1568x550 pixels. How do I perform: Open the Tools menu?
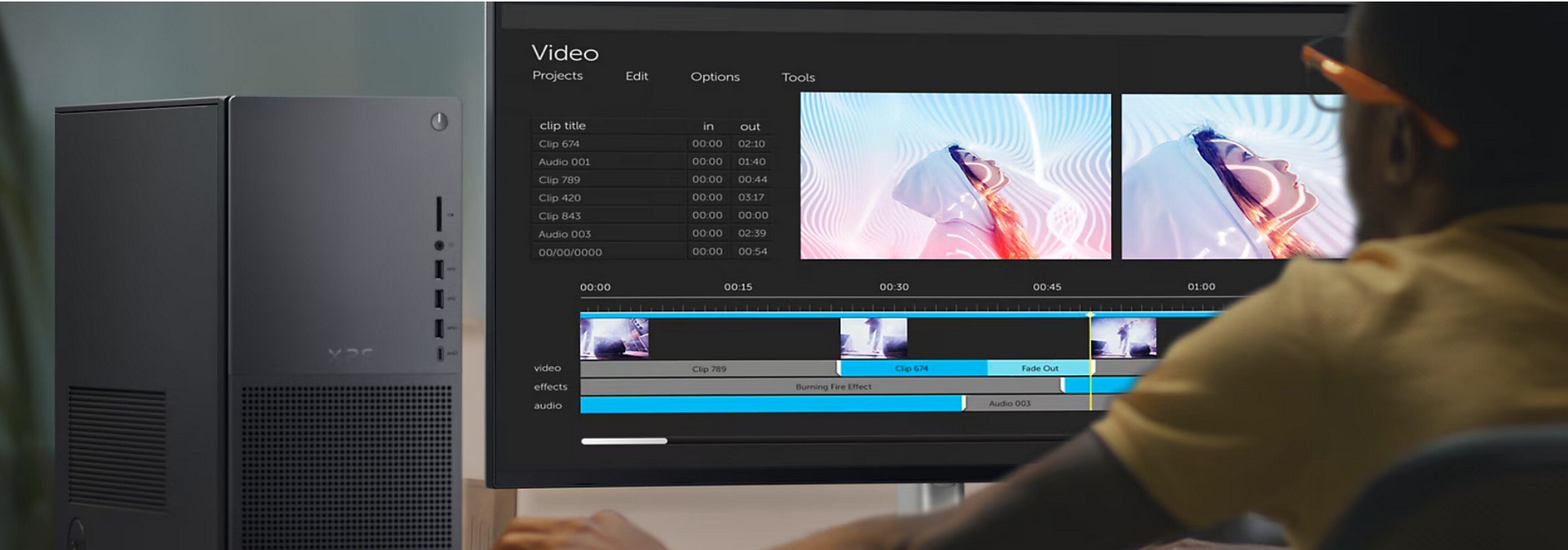tap(797, 77)
